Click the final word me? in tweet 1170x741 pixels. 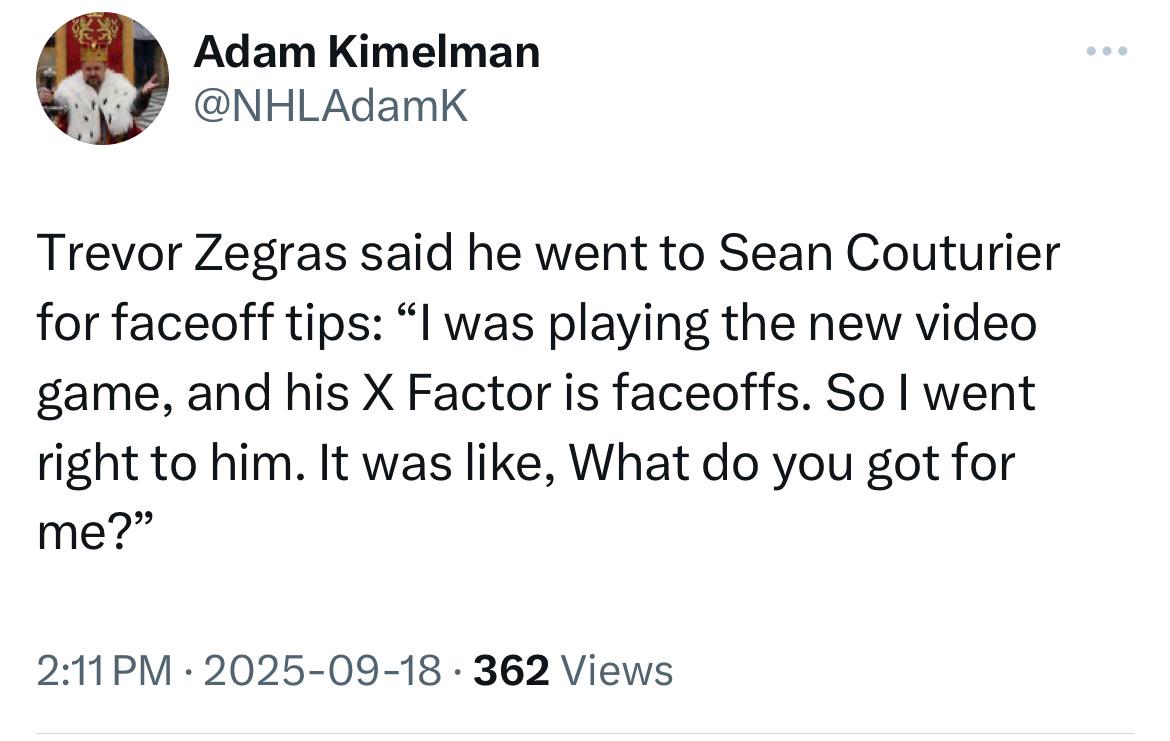tap(95, 531)
